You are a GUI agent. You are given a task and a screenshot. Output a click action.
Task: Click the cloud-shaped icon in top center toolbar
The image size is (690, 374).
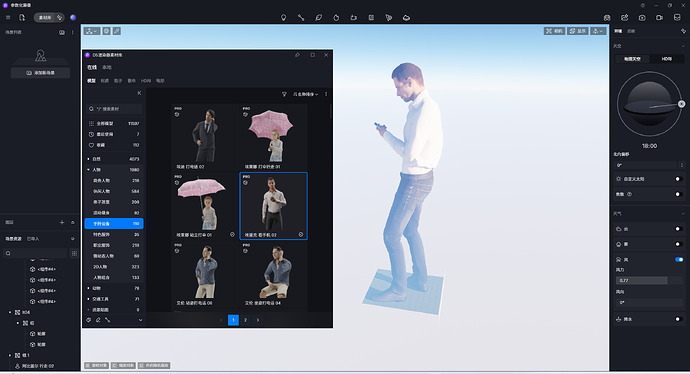click(406, 18)
